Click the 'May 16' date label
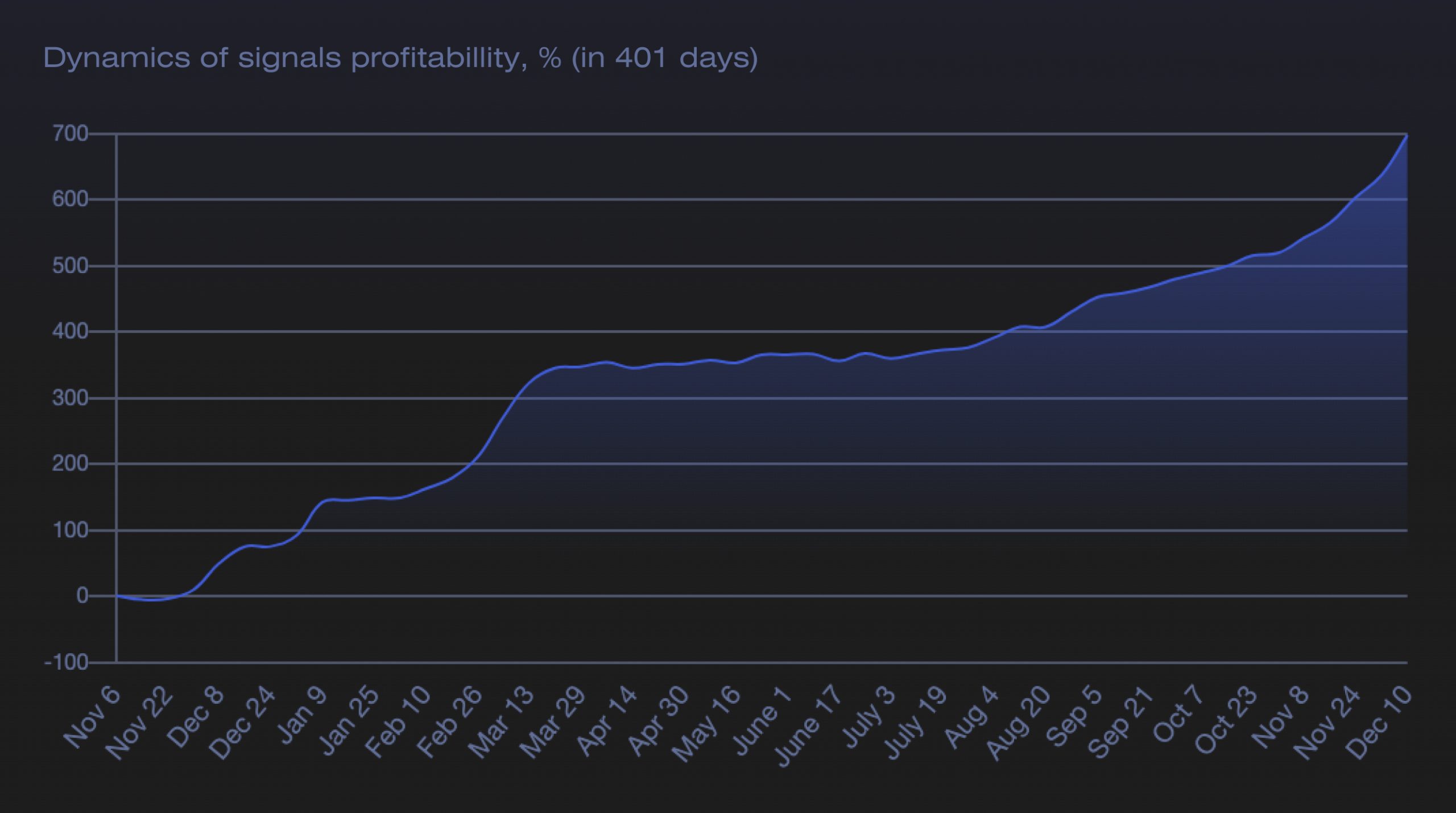The height and width of the screenshot is (813, 1456). click(x=706, y=724)
